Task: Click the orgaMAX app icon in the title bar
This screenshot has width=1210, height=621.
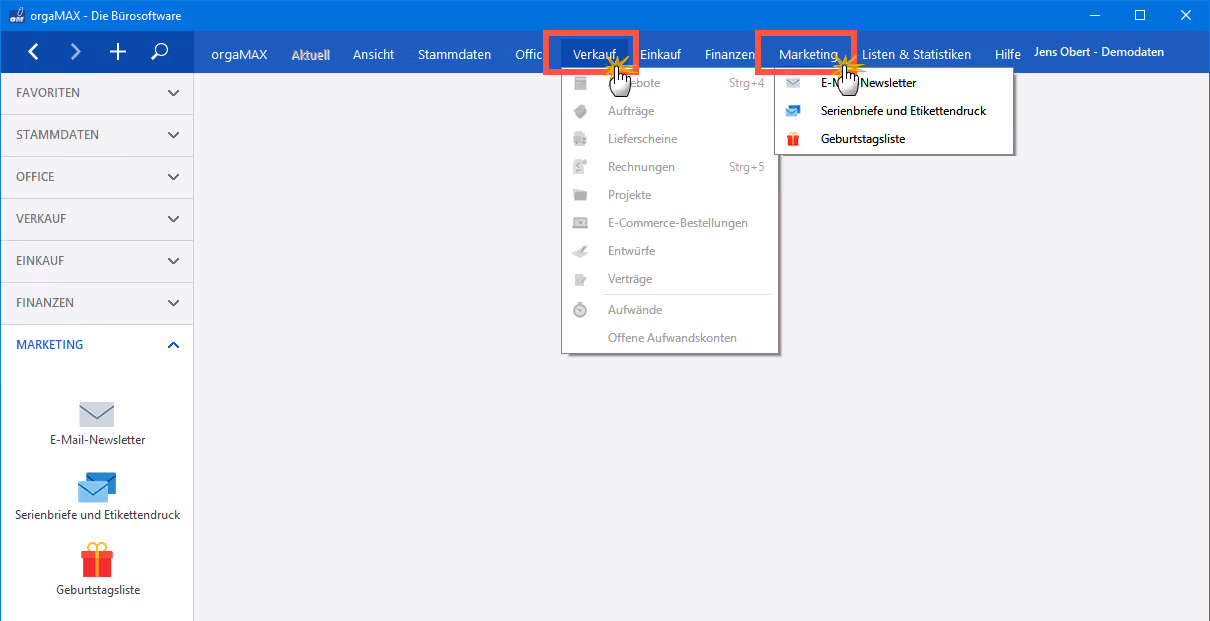Action: 16,15
